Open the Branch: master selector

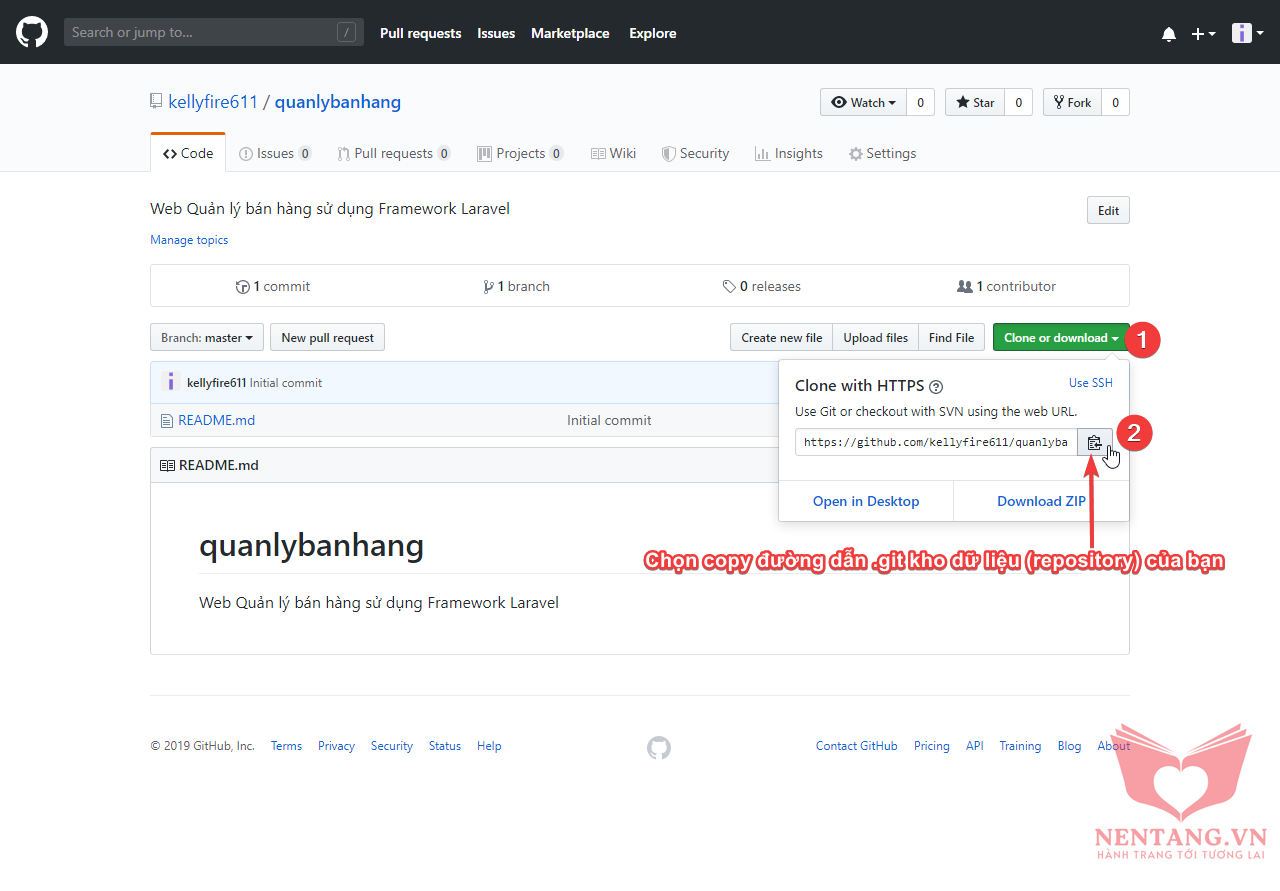tap(207, 338)
